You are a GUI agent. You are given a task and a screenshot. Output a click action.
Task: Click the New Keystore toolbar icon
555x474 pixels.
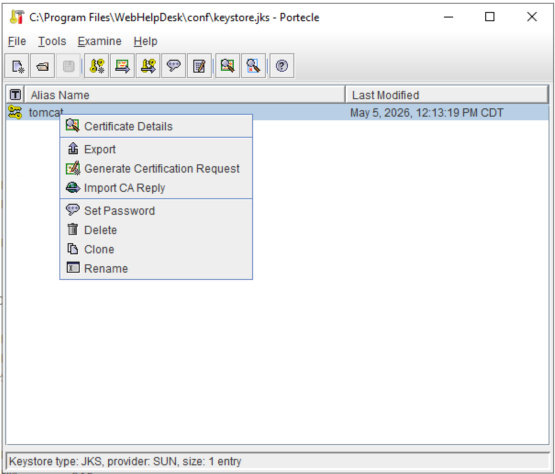tap(17, 66)
